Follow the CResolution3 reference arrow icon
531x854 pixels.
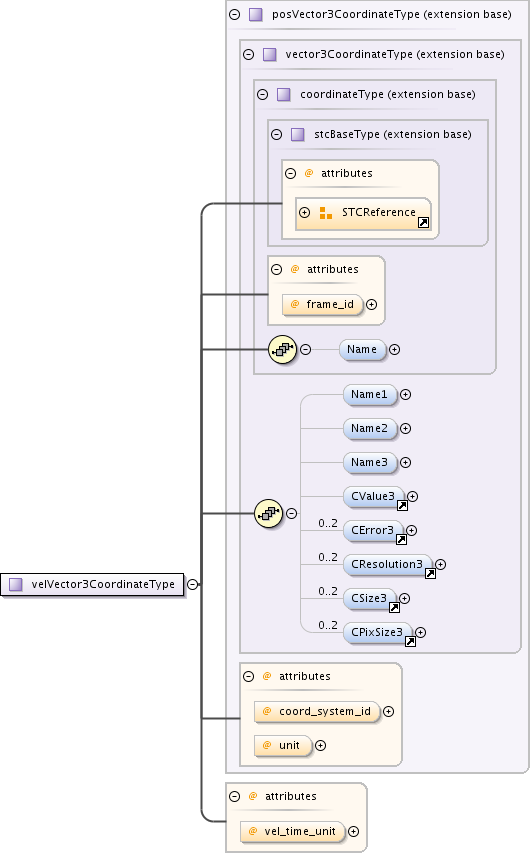click(430, 574)
